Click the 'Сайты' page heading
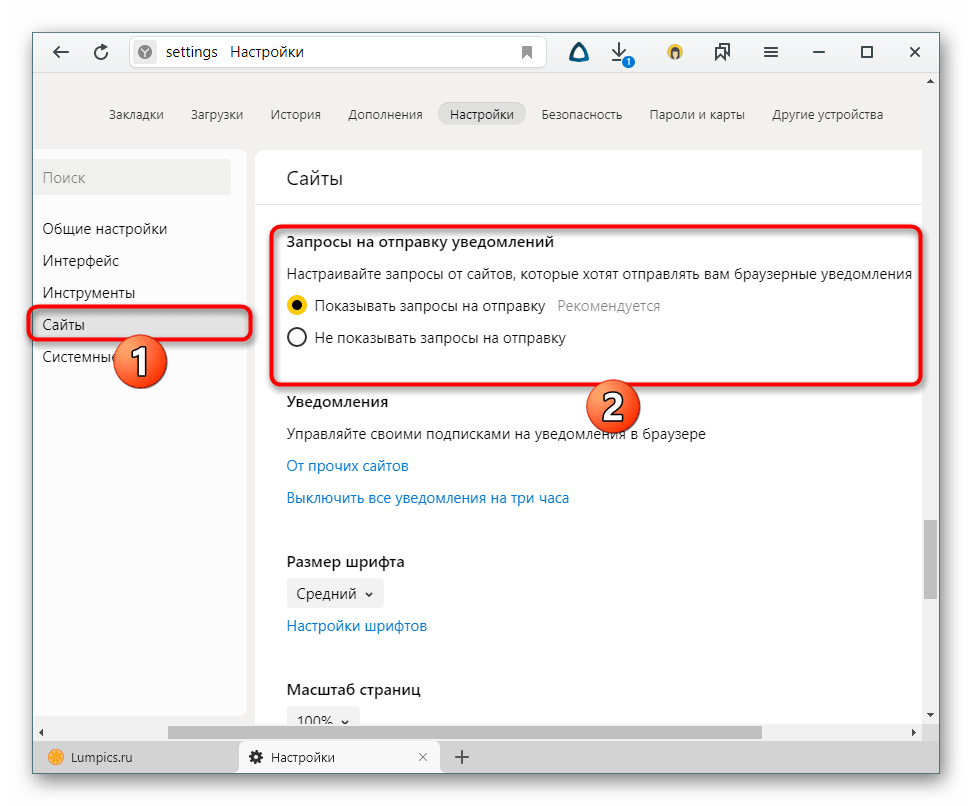This screenshot has height=806, width=972. click(x=314, y=179)
